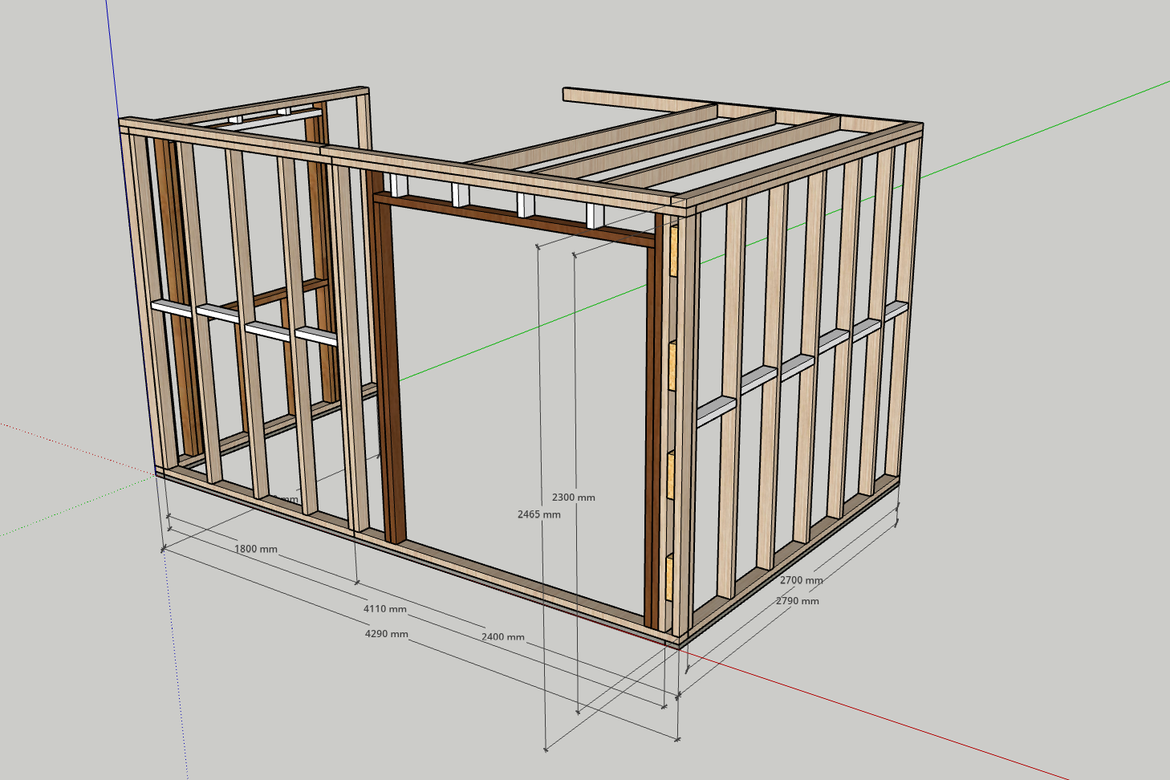Select the 4290 mm overall length dimension
The width and height of the screenshot is (1170, 780).
point(386,634)
